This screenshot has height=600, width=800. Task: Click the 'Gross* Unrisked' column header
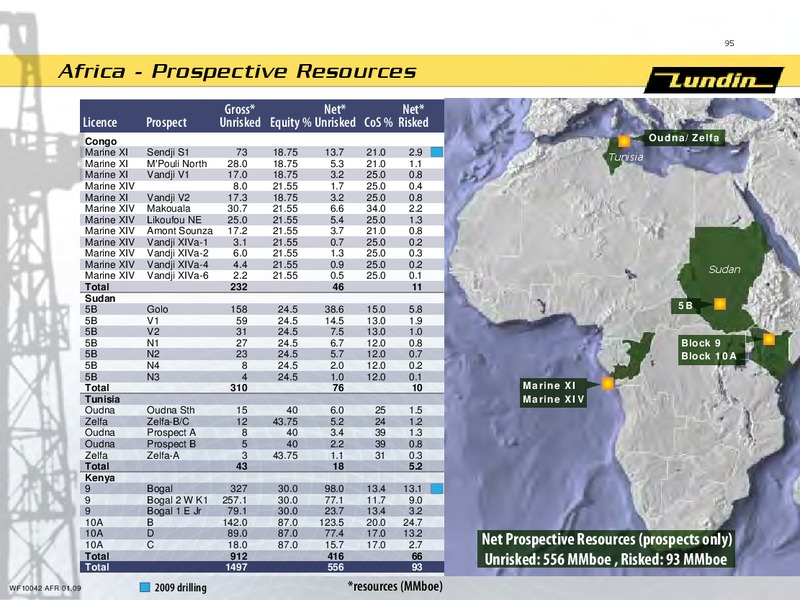240,116
